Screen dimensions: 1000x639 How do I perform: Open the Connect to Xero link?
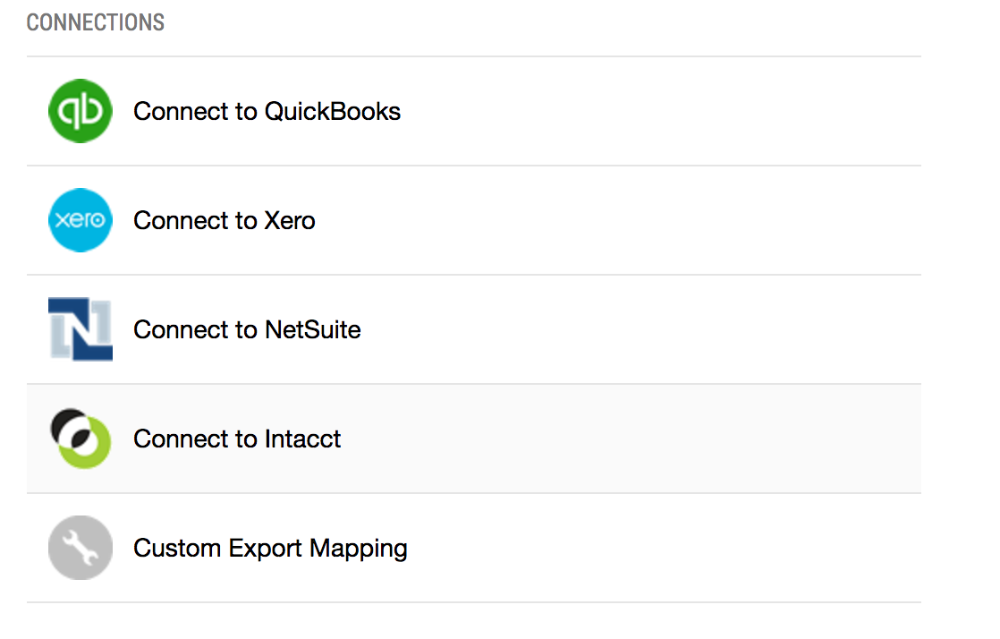click(x=224, y=220)
